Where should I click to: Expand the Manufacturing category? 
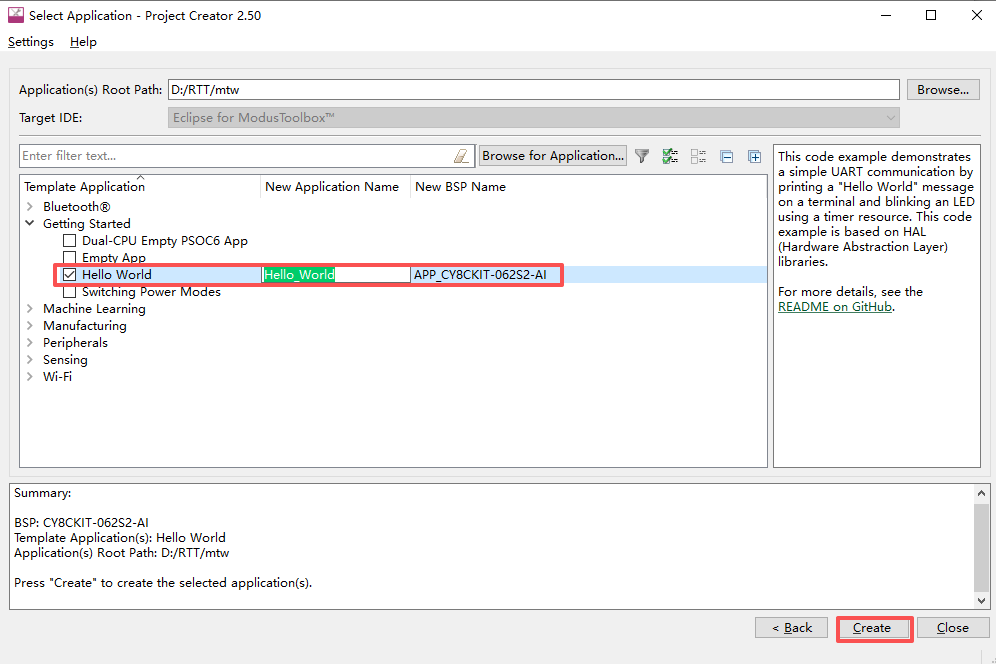30,325
